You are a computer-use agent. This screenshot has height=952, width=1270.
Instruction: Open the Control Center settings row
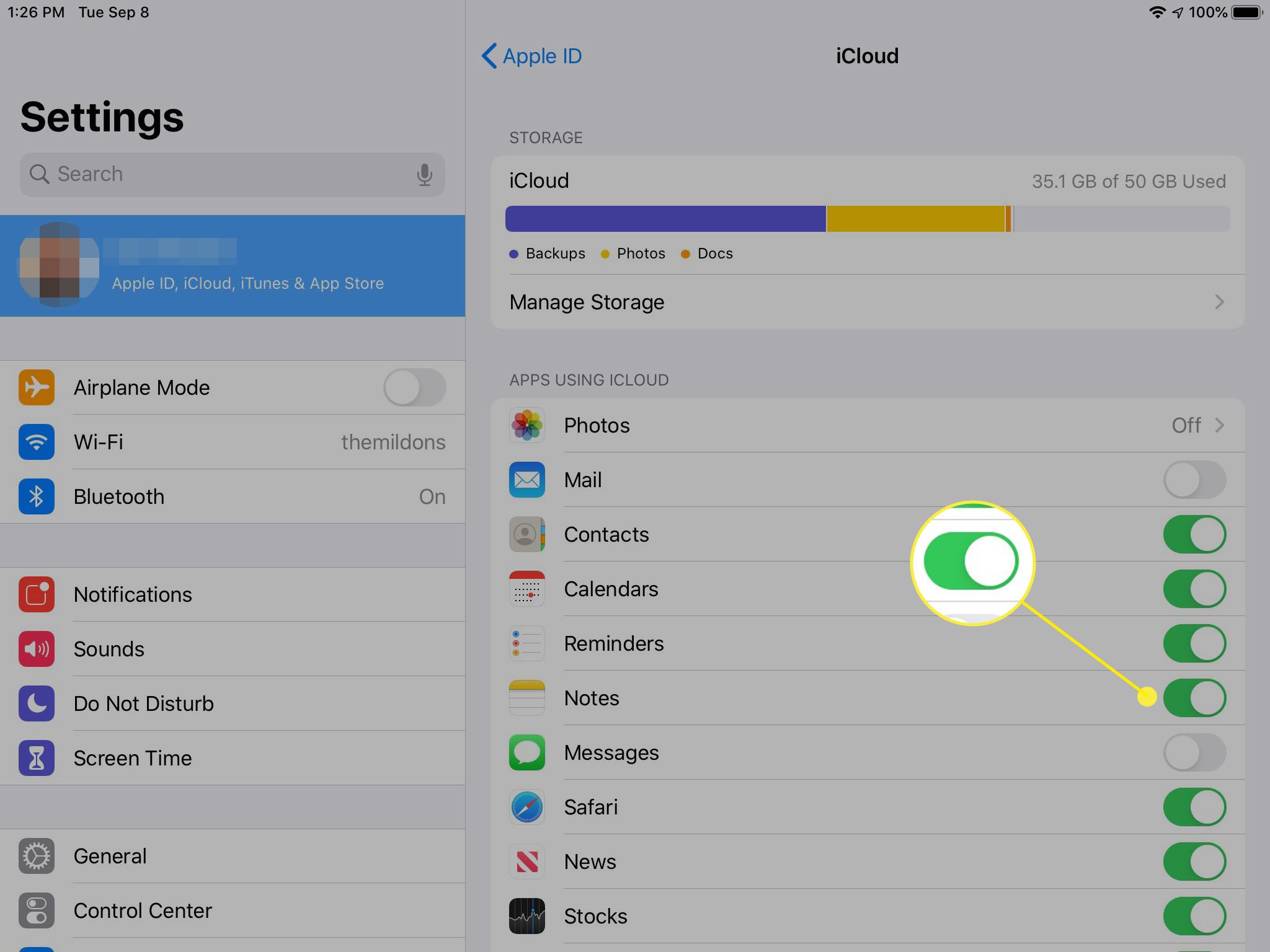click(233, 910)
